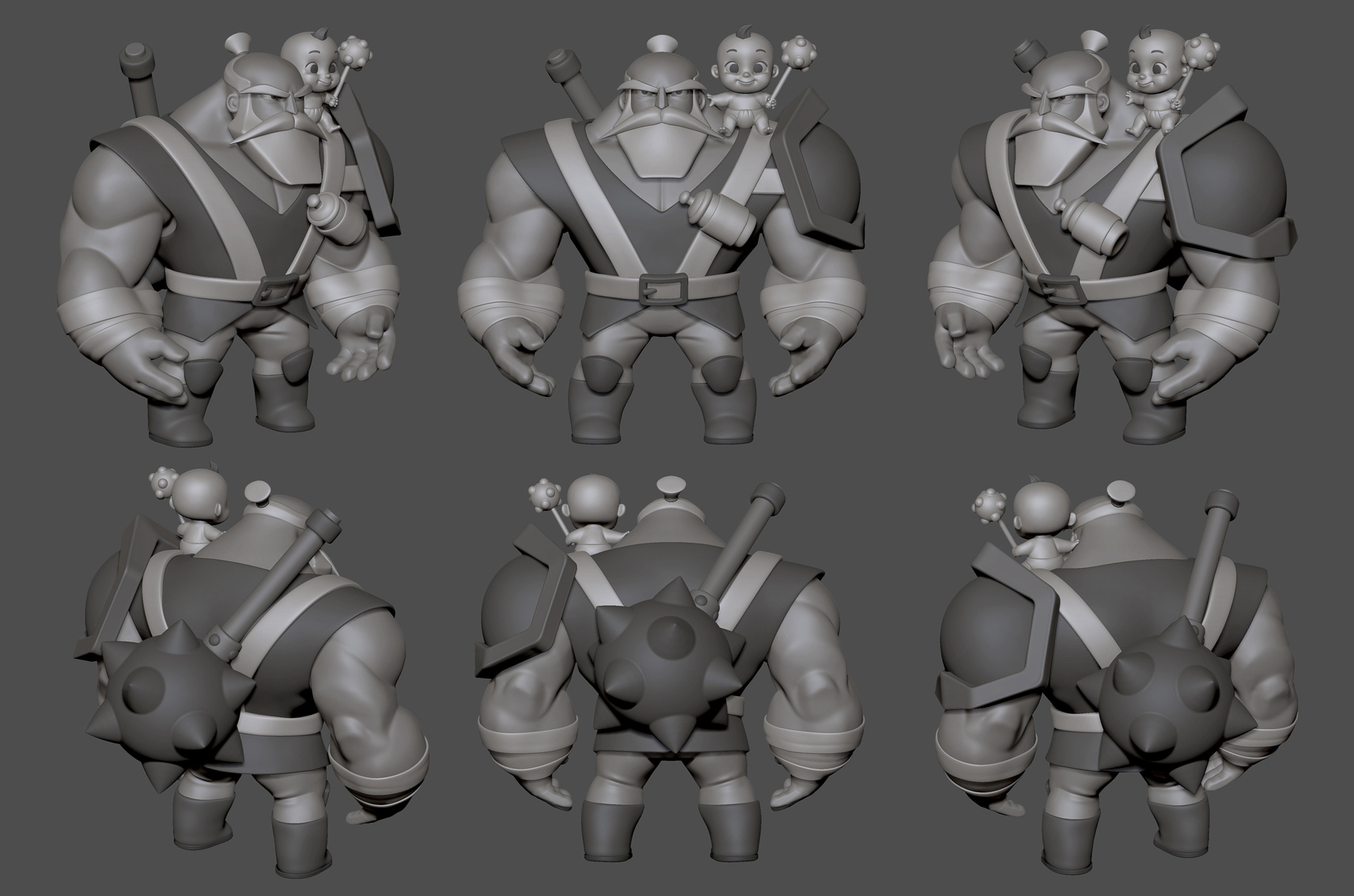The width and height of the screenshot is (1354, 896).
Task: Select the belt buckle in the front view
Action: [660, 286]
